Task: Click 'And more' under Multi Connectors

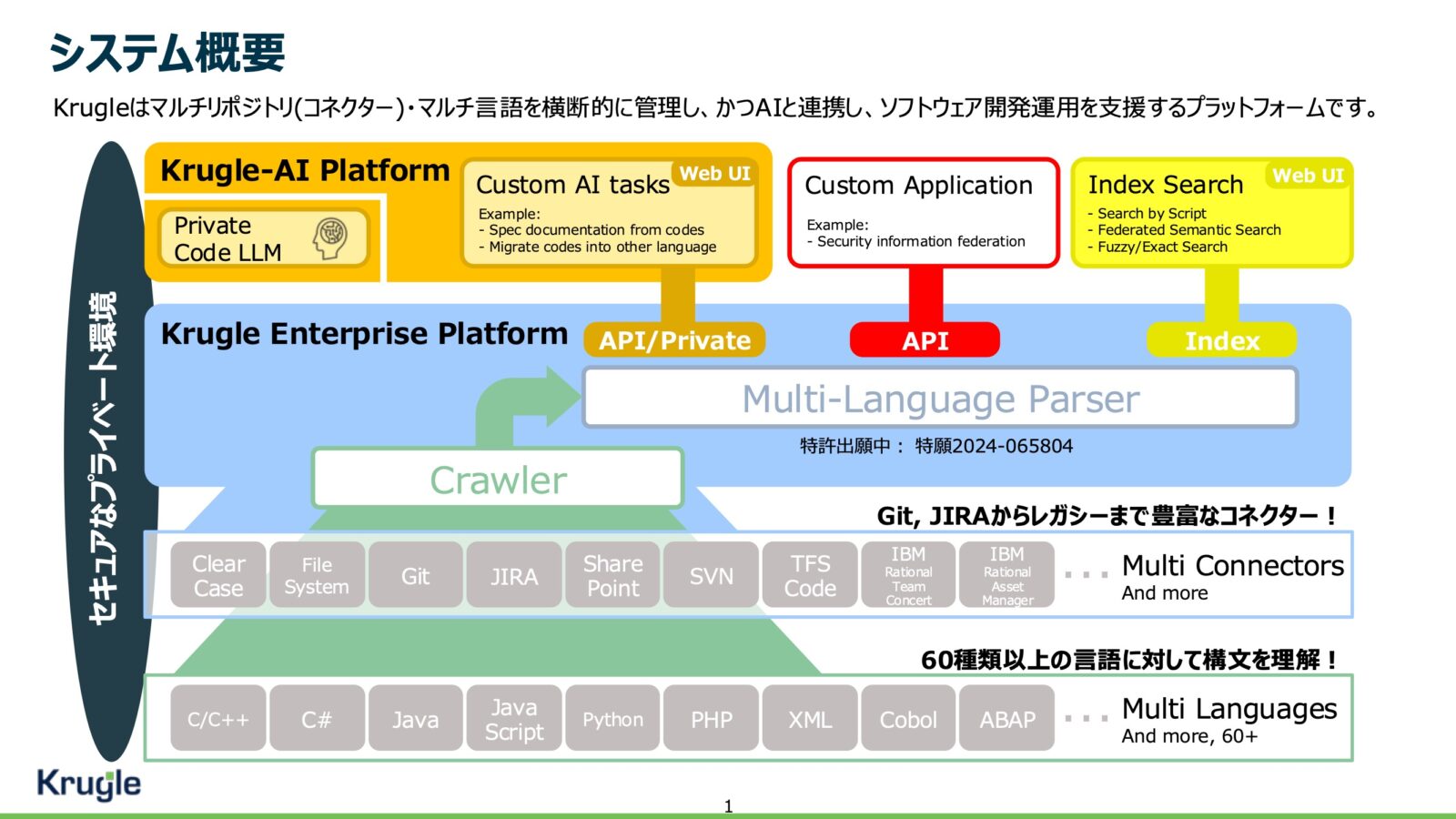Action: [1165, 593]
